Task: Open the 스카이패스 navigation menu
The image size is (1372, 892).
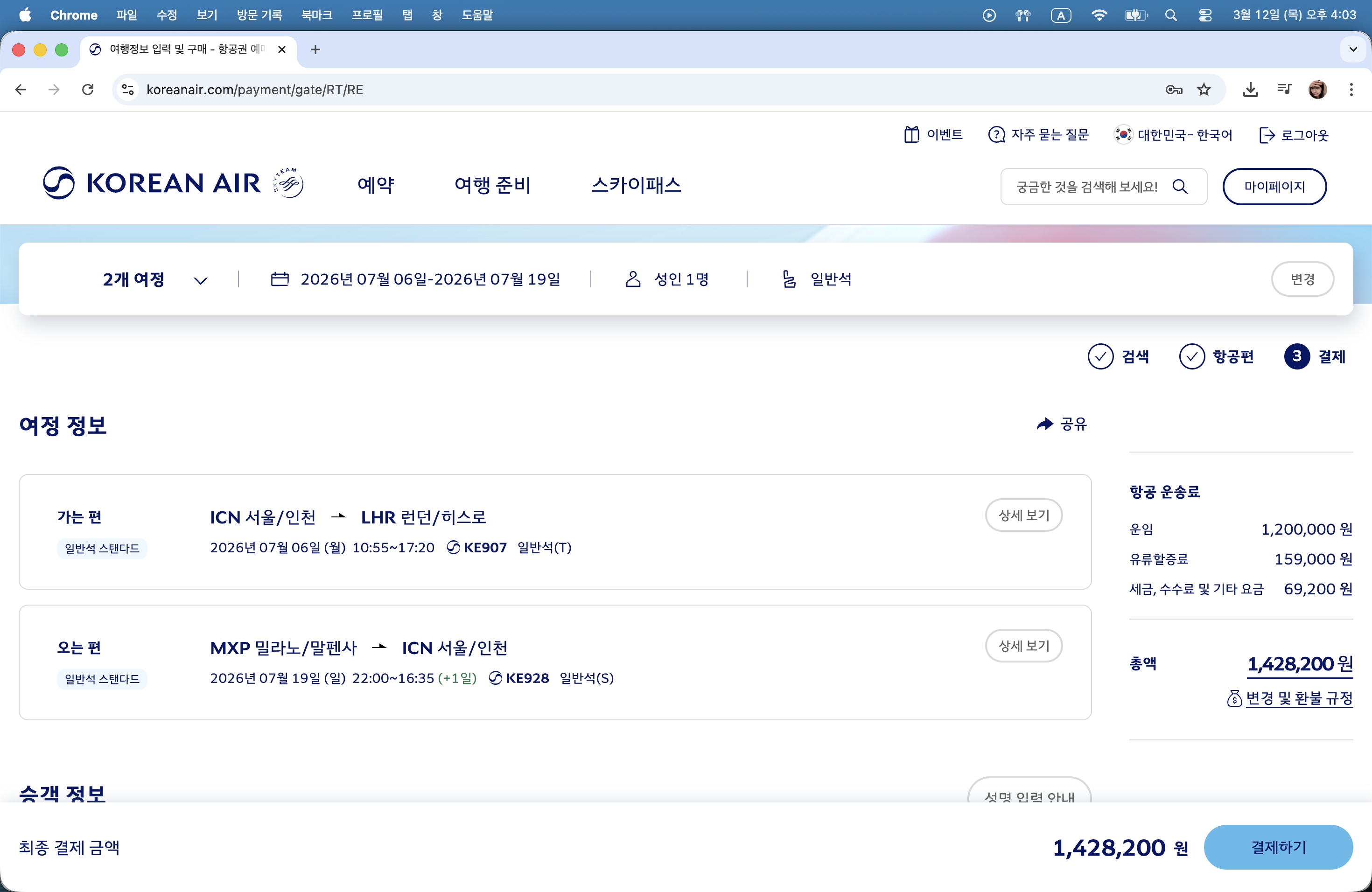Action: point(636,185)
